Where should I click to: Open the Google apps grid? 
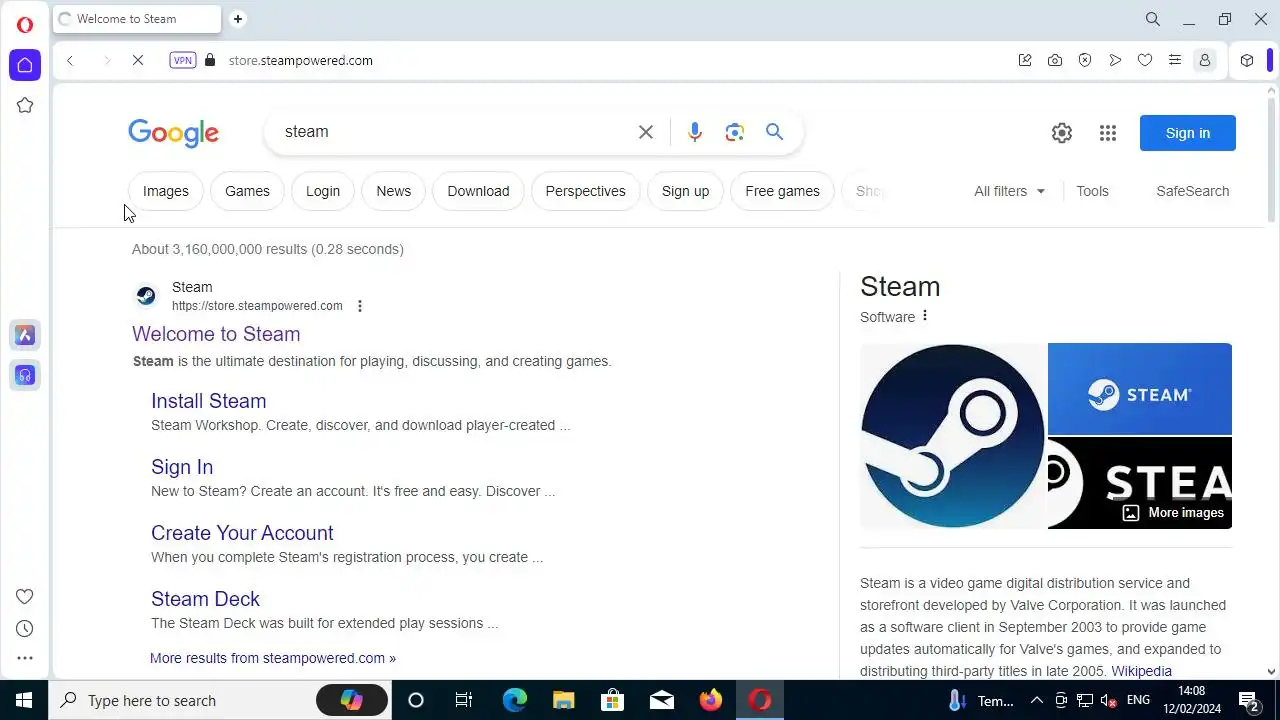pos(1108,133)
